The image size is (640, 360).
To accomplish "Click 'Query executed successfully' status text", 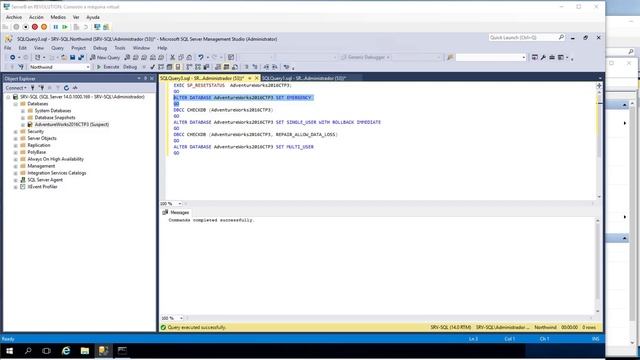I will click(196, 327).
